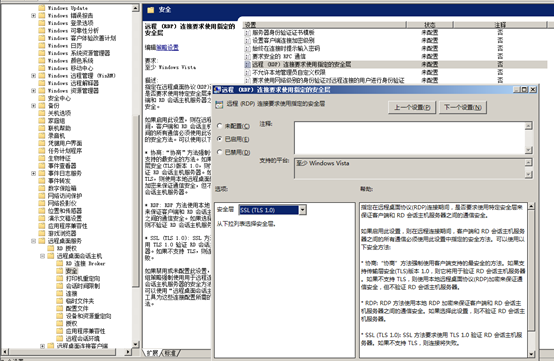Select the 远程 (RDP) 连接要求使用指定的安全层 policy row
The height and width of the screenshot is (361, 554).
pos(395,64)
